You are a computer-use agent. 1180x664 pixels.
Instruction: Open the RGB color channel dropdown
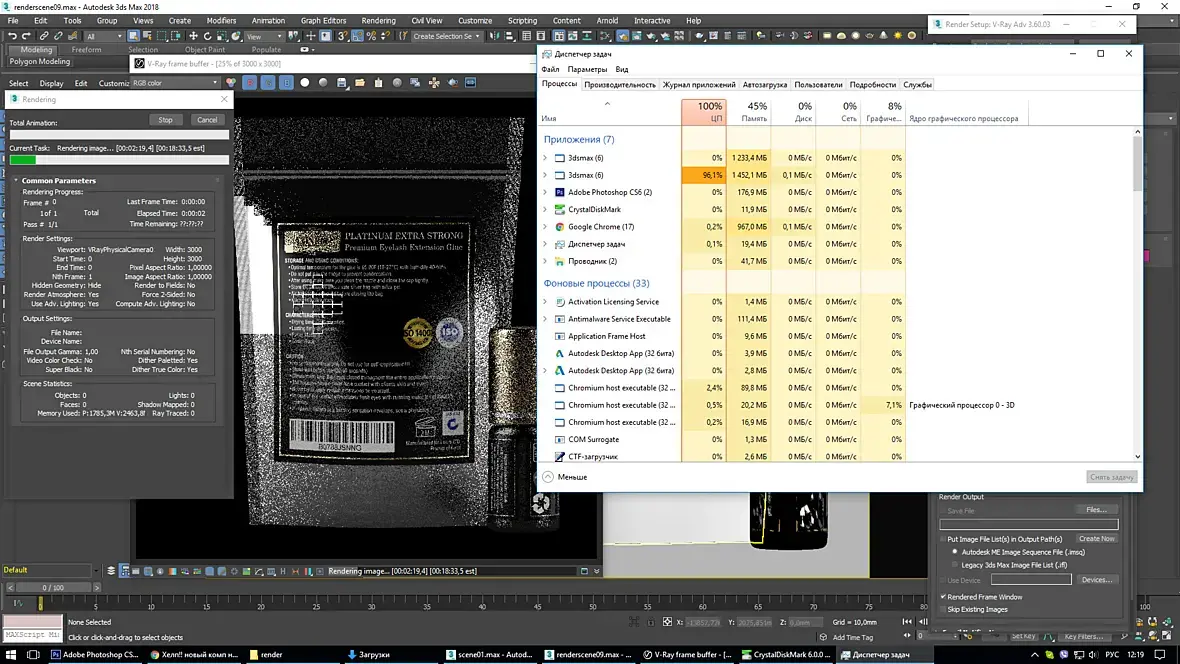coord(176,83)
